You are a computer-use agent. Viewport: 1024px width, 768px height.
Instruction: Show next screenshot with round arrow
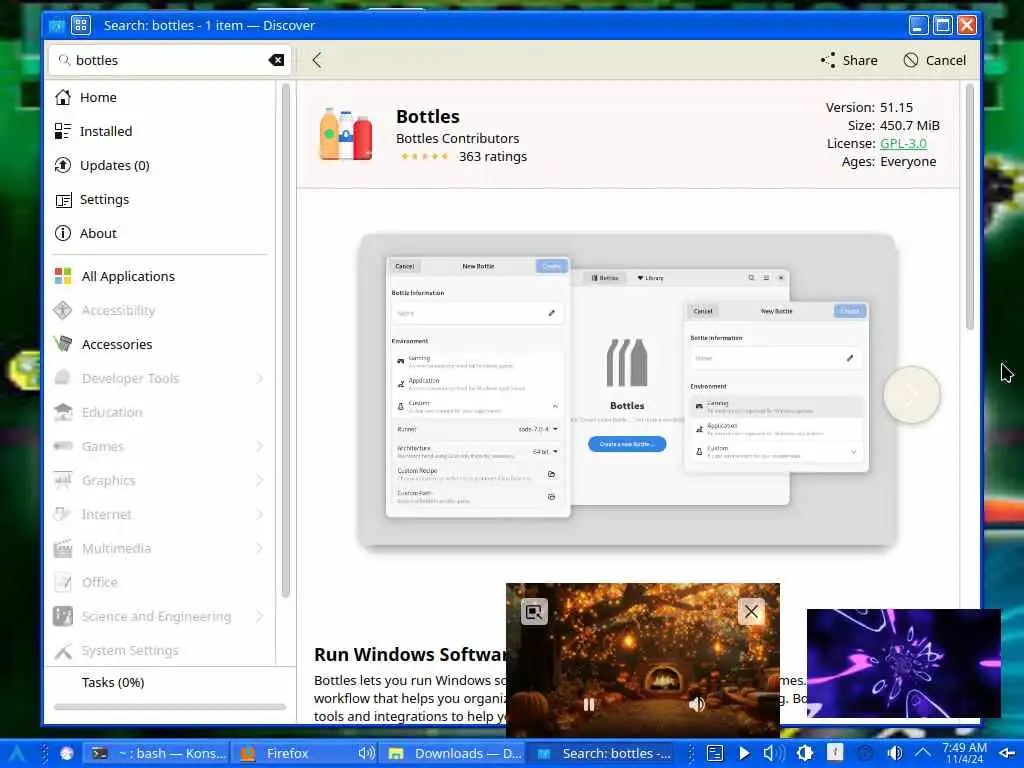pyautogui.click(x=912, y=394)
